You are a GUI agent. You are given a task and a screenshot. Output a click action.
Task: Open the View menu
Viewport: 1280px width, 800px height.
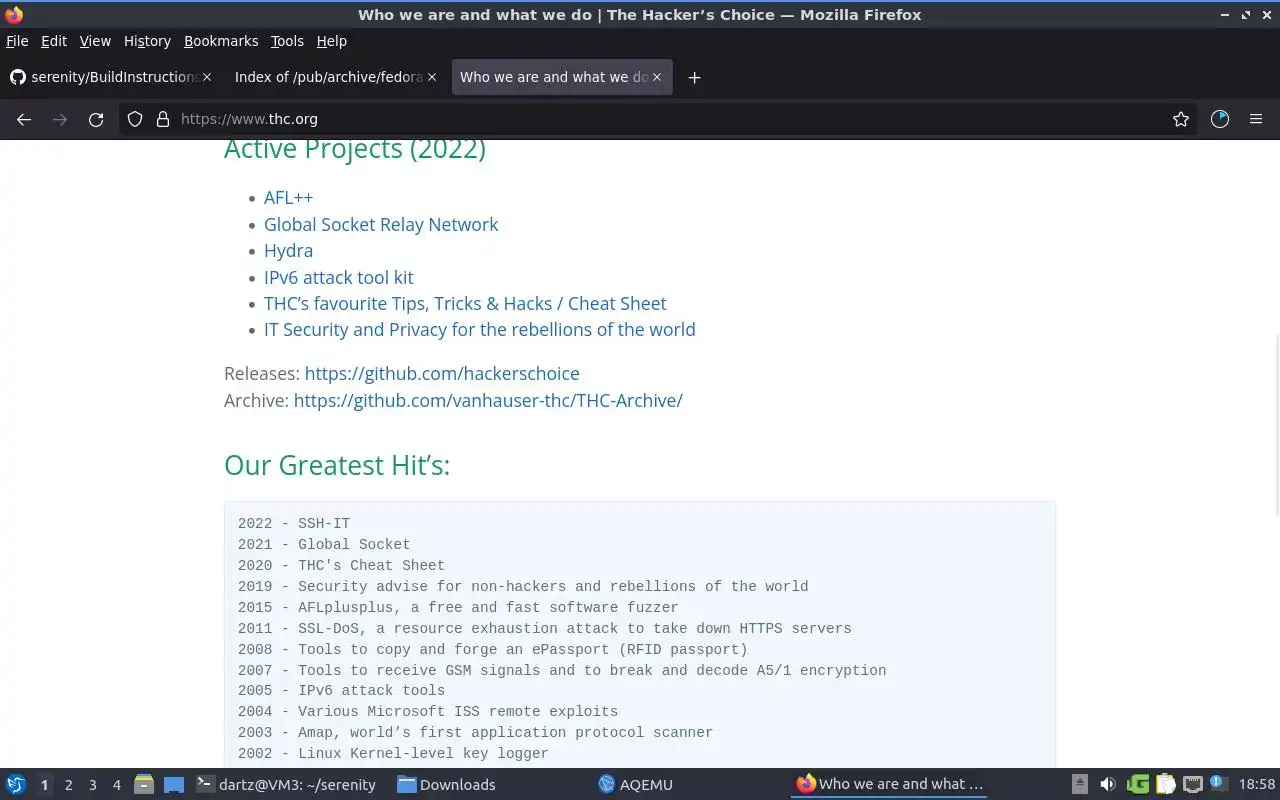coord(95,41)
